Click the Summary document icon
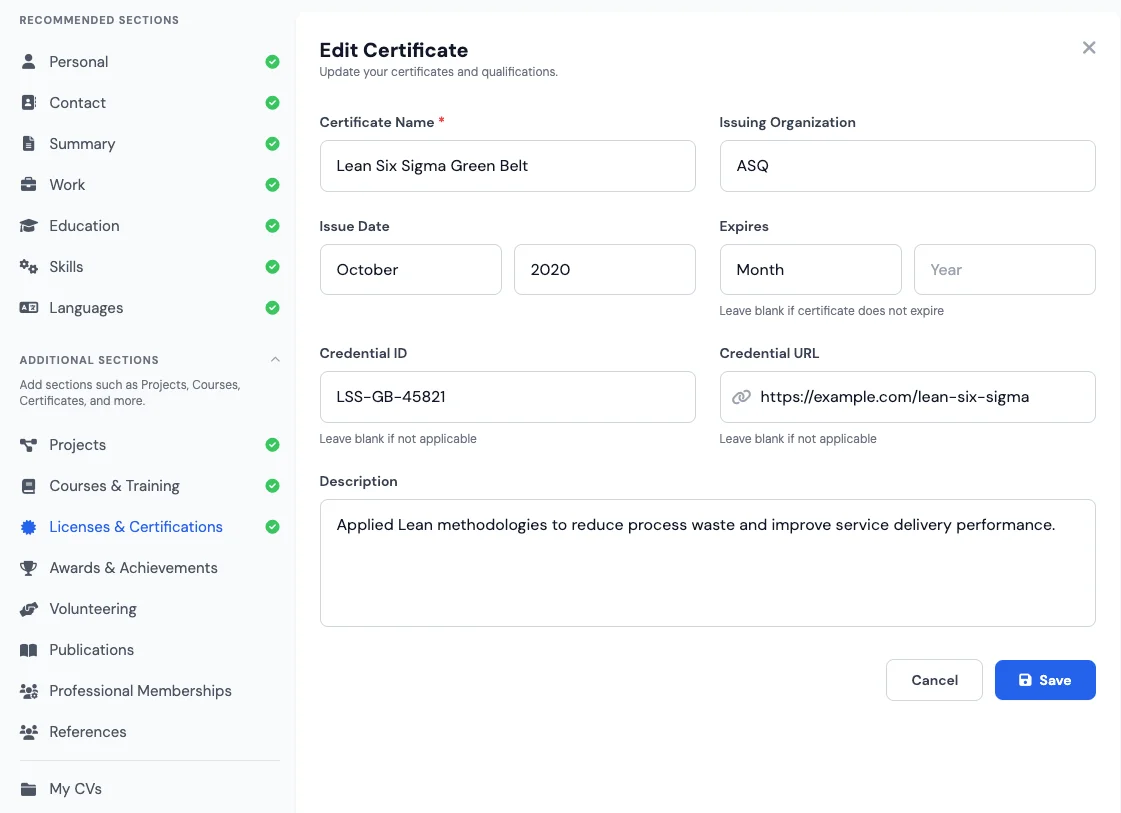1121x813 pixels. pos(29,144)
